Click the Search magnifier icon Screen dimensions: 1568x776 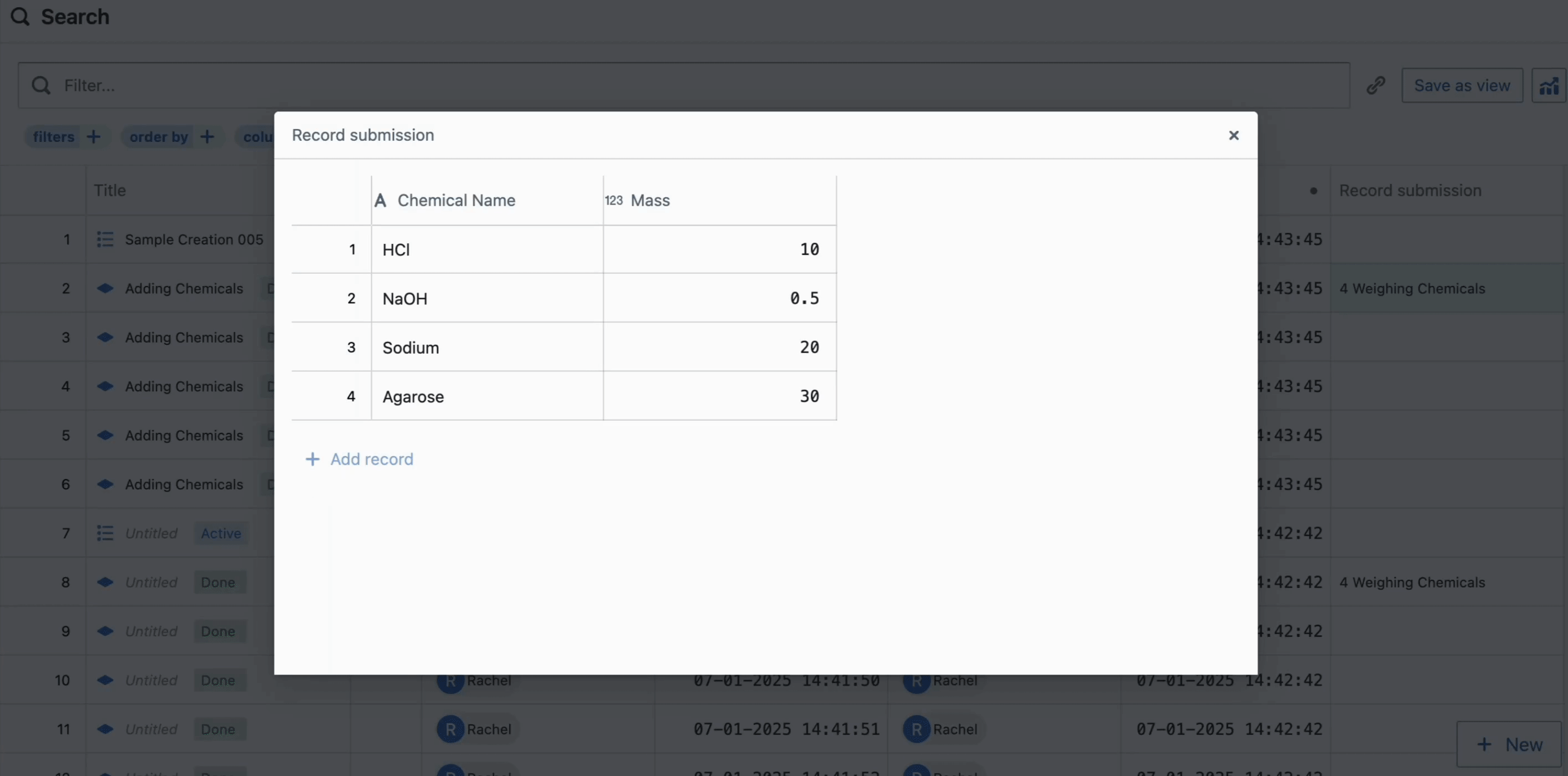point(20,17)
